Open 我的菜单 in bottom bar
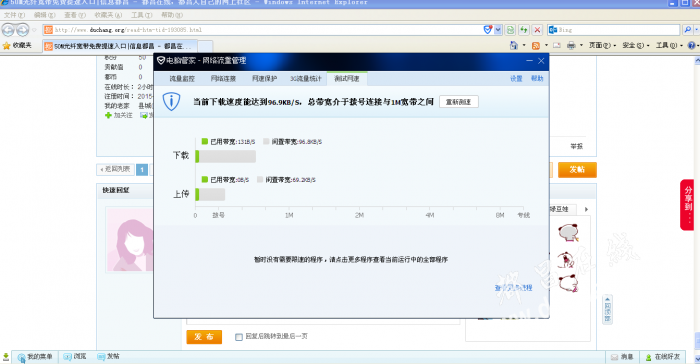The width and height of the screenshot is (700, 364). click(x=35, y=356)
